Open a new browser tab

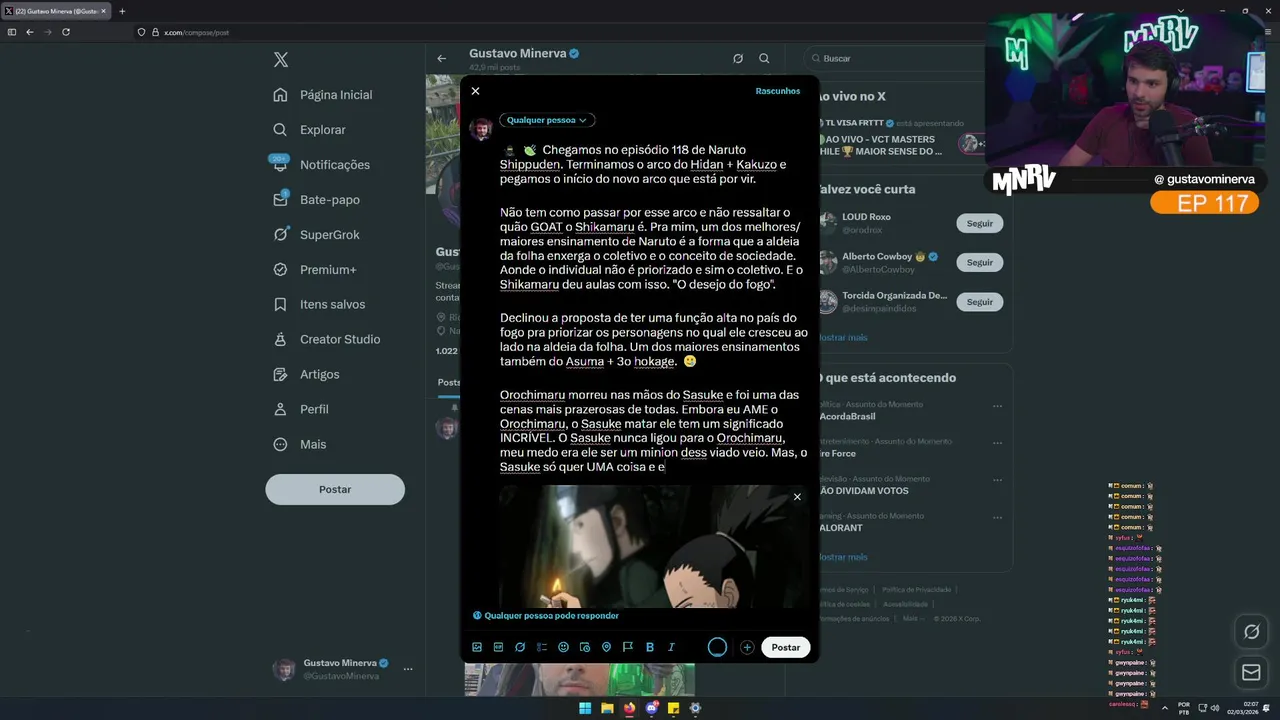[x=122, y=11]
